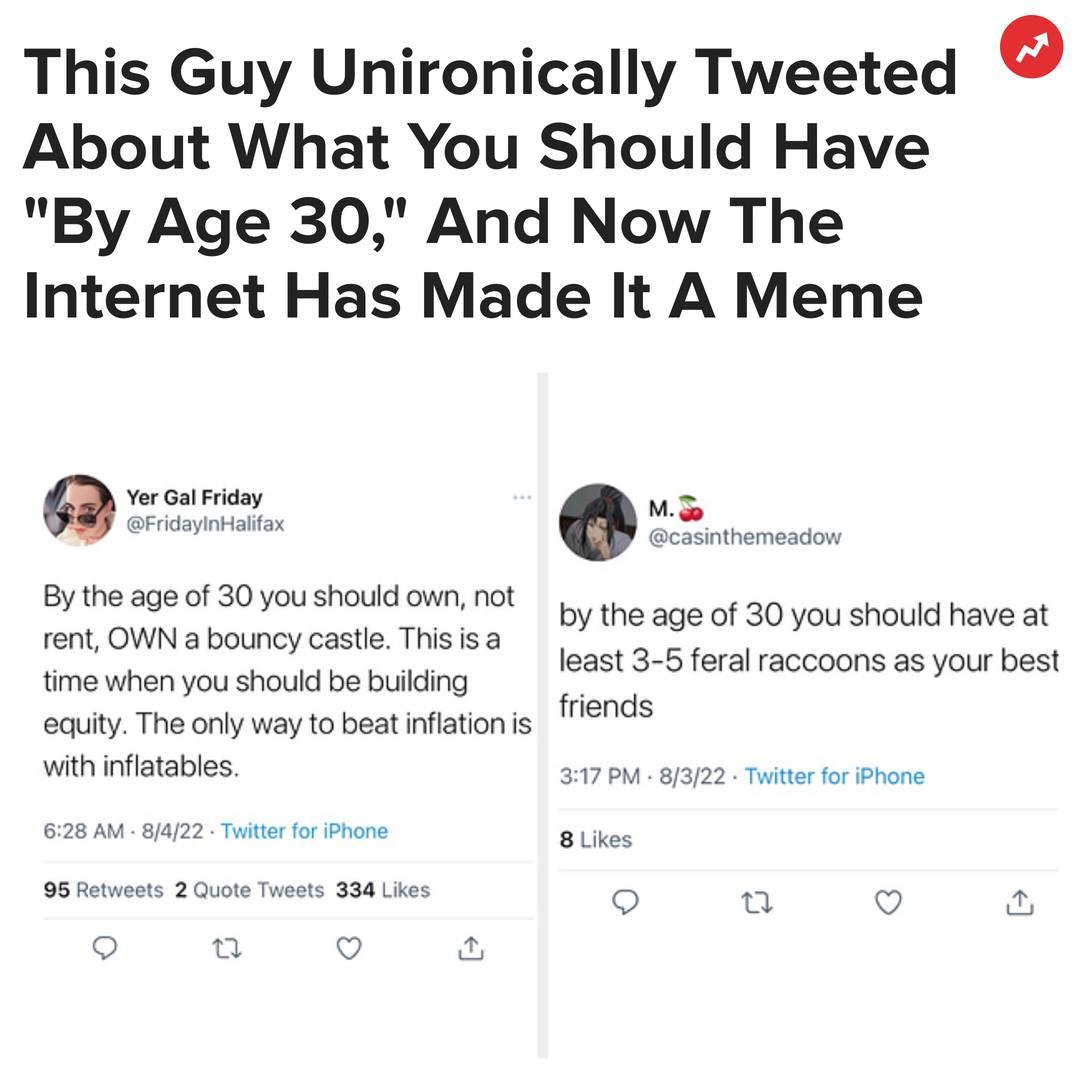View the 2 Quote Tweets
Screen dimensions: 1080x1080
[250, 890]
